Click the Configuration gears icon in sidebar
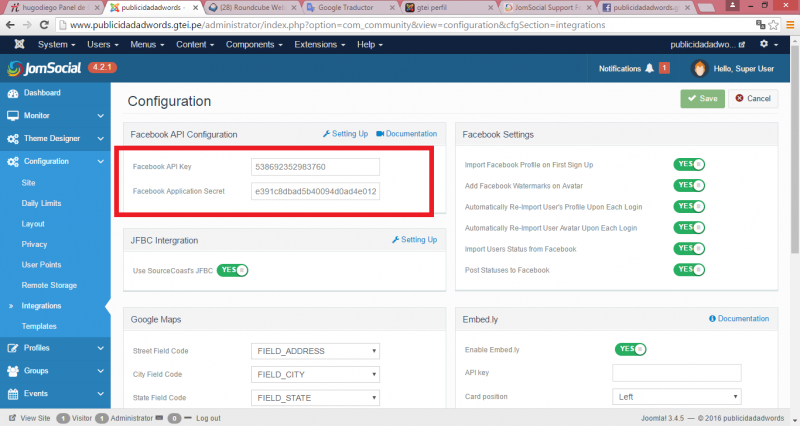The width and height of the screenshot is (800, 426). (13, 162)
